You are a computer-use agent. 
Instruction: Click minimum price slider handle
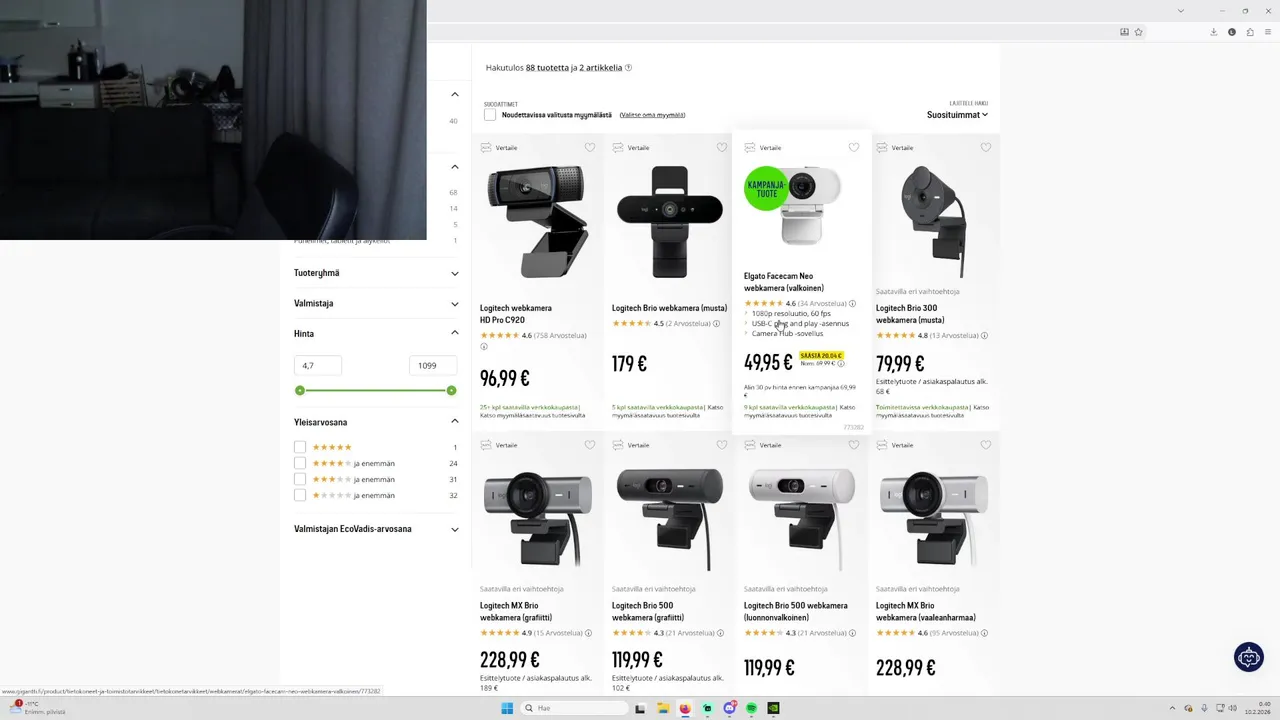tap(300, 390)
